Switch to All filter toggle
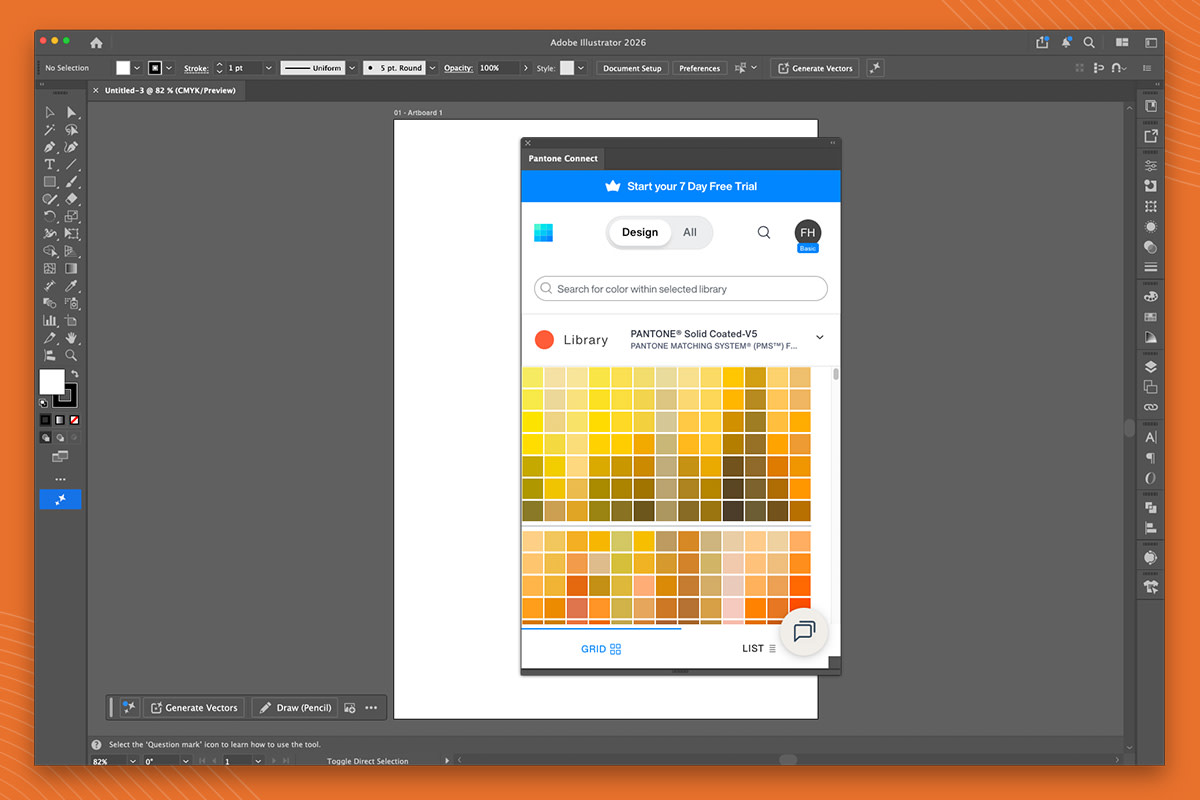Screen dimensions: 1200x800 point(690,232)
